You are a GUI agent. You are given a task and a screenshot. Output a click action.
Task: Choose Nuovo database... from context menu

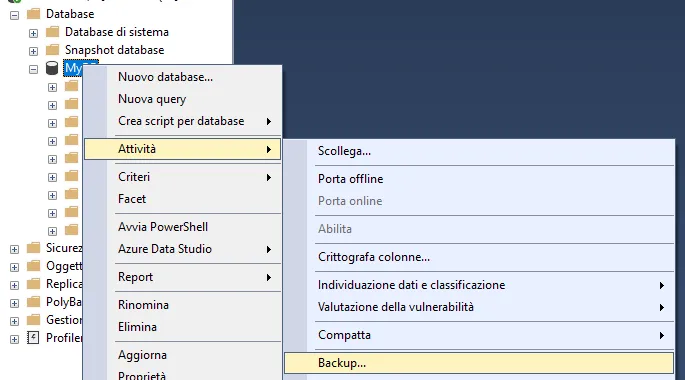183,77
